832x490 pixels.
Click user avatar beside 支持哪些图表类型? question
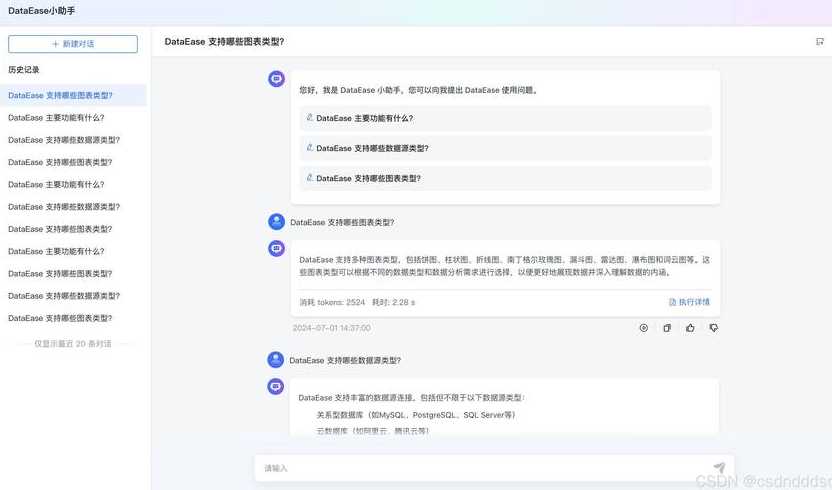tap(276, 222)
